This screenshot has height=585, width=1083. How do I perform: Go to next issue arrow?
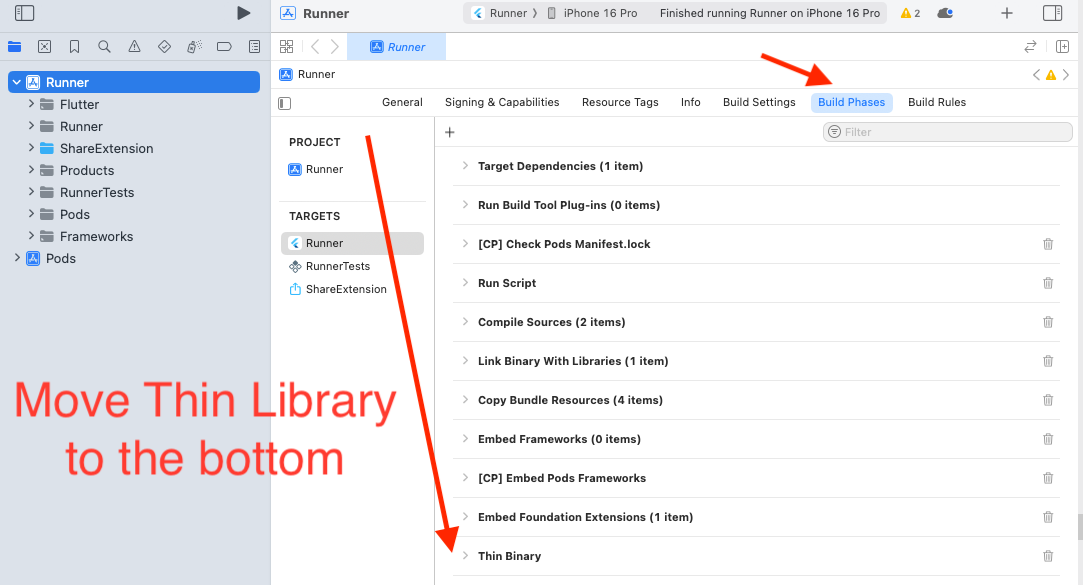[1066, 75]
